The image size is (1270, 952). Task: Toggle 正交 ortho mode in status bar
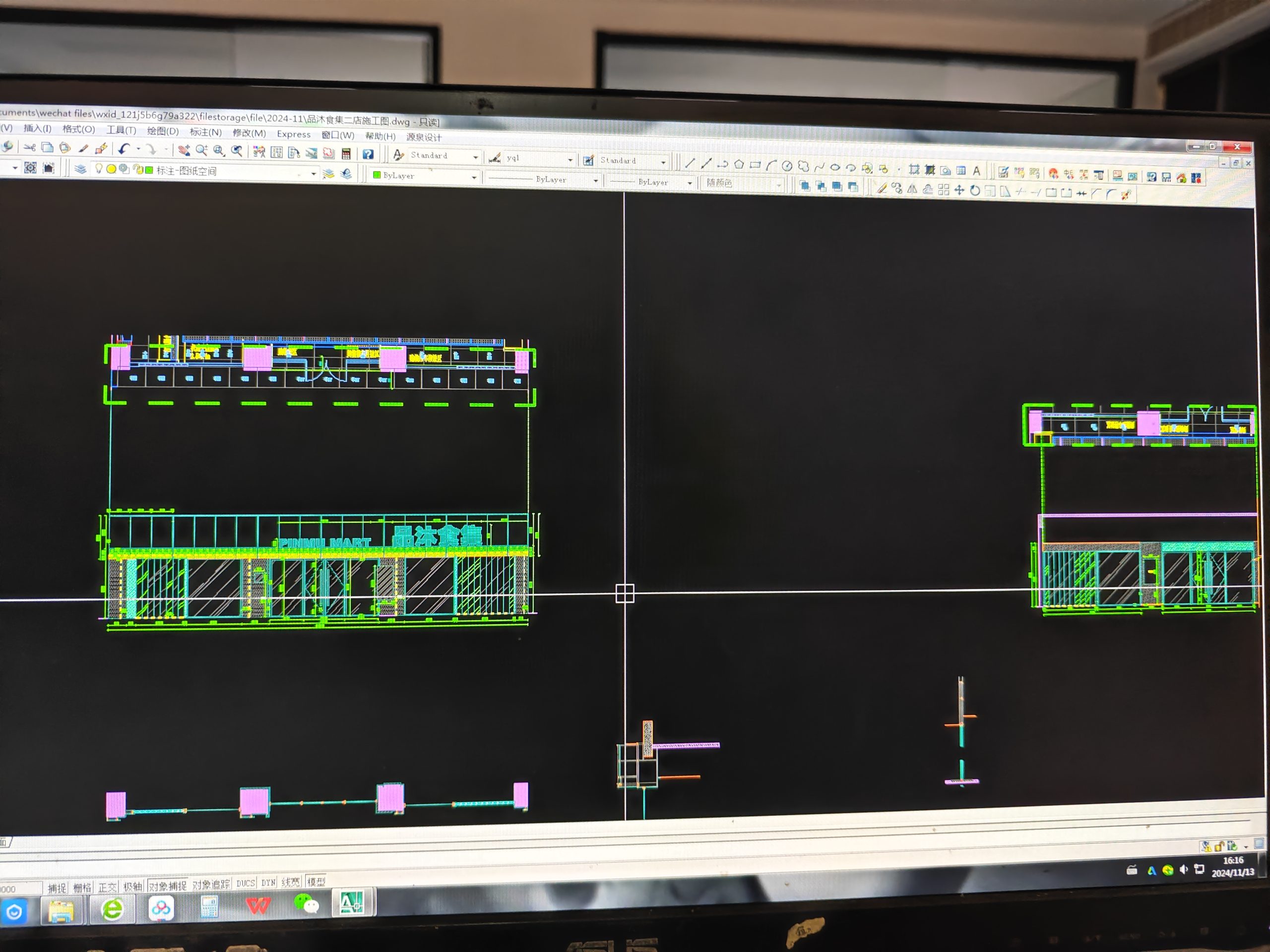coord(107,887)
